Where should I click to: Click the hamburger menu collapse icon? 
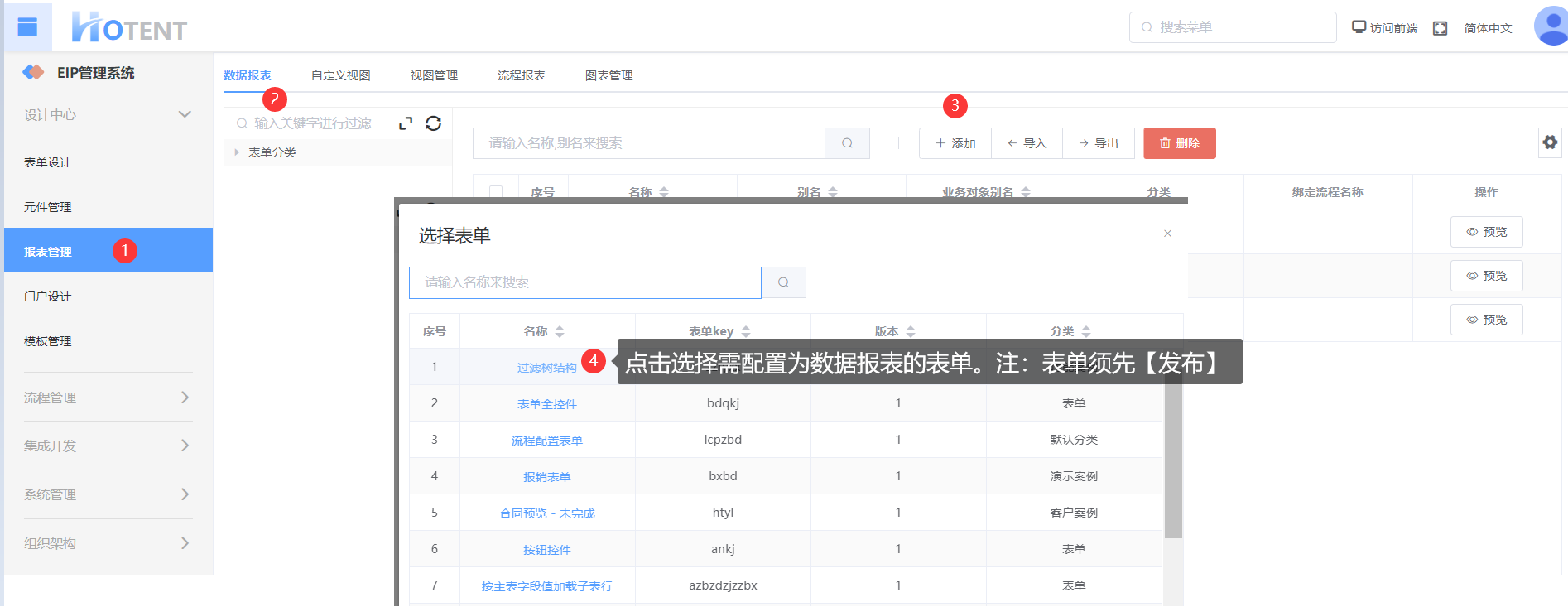tap(27, 27)
